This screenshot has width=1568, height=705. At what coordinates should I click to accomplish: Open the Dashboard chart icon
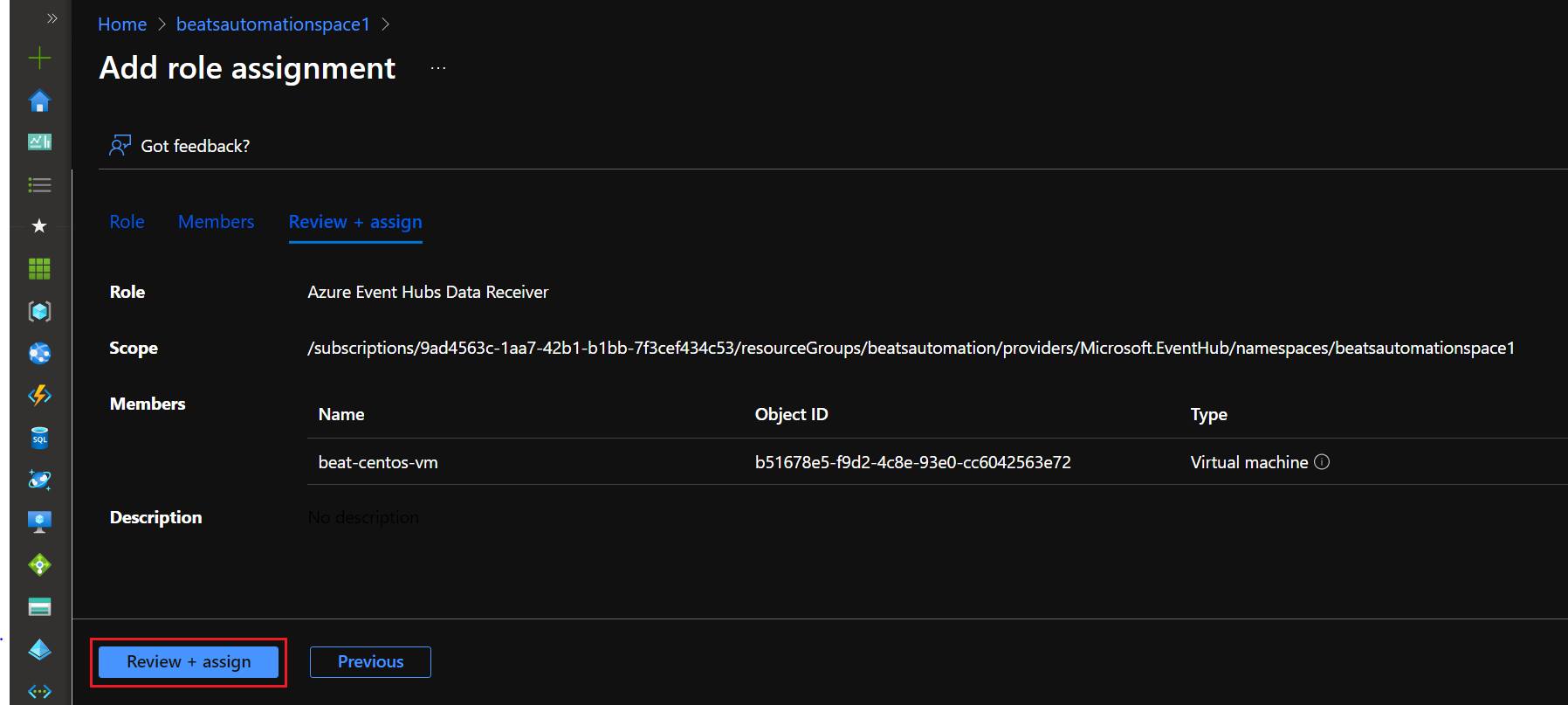pos(39,142)
